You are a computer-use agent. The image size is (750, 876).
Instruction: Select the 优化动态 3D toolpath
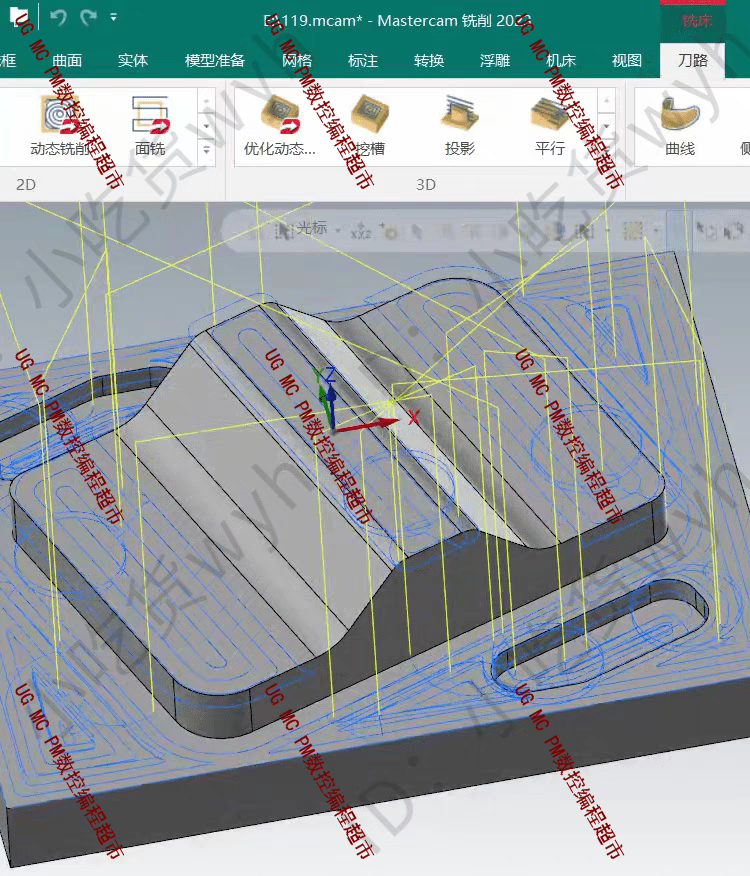279,125
